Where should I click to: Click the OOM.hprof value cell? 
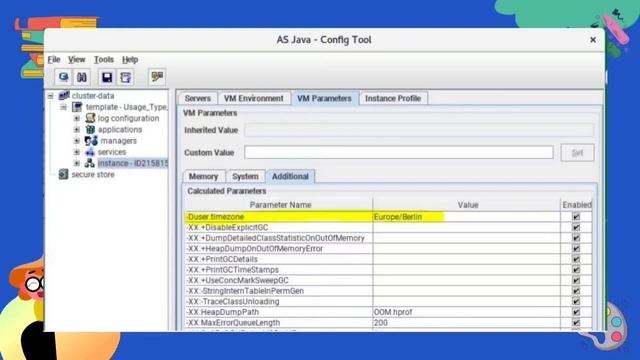point(466,312)
